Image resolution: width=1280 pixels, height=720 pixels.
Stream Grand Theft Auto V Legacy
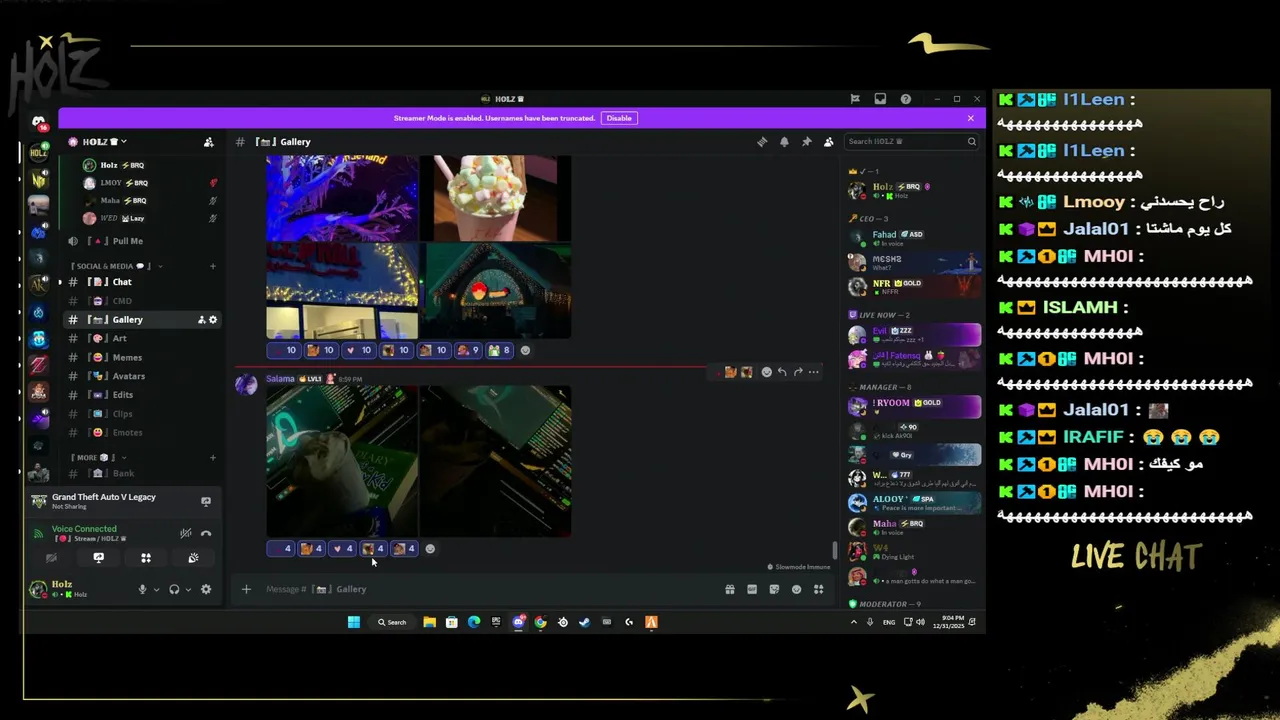(206, 501)
